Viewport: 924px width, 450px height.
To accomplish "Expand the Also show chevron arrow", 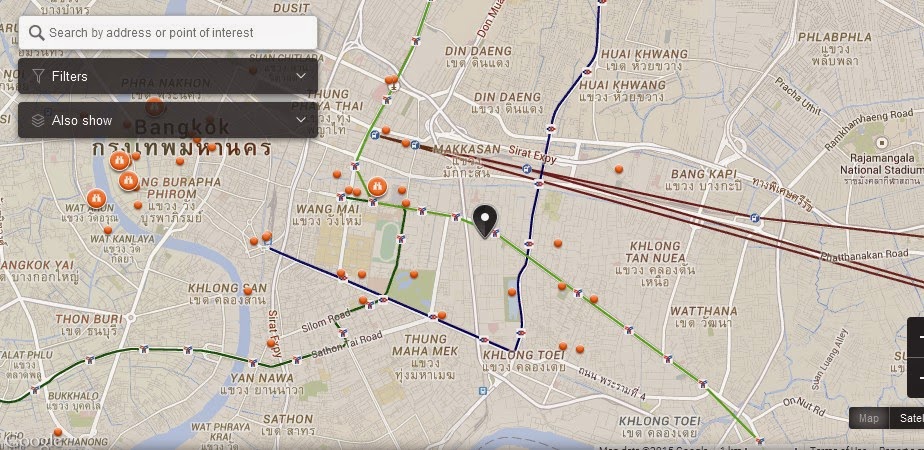I will coord(301,120).
